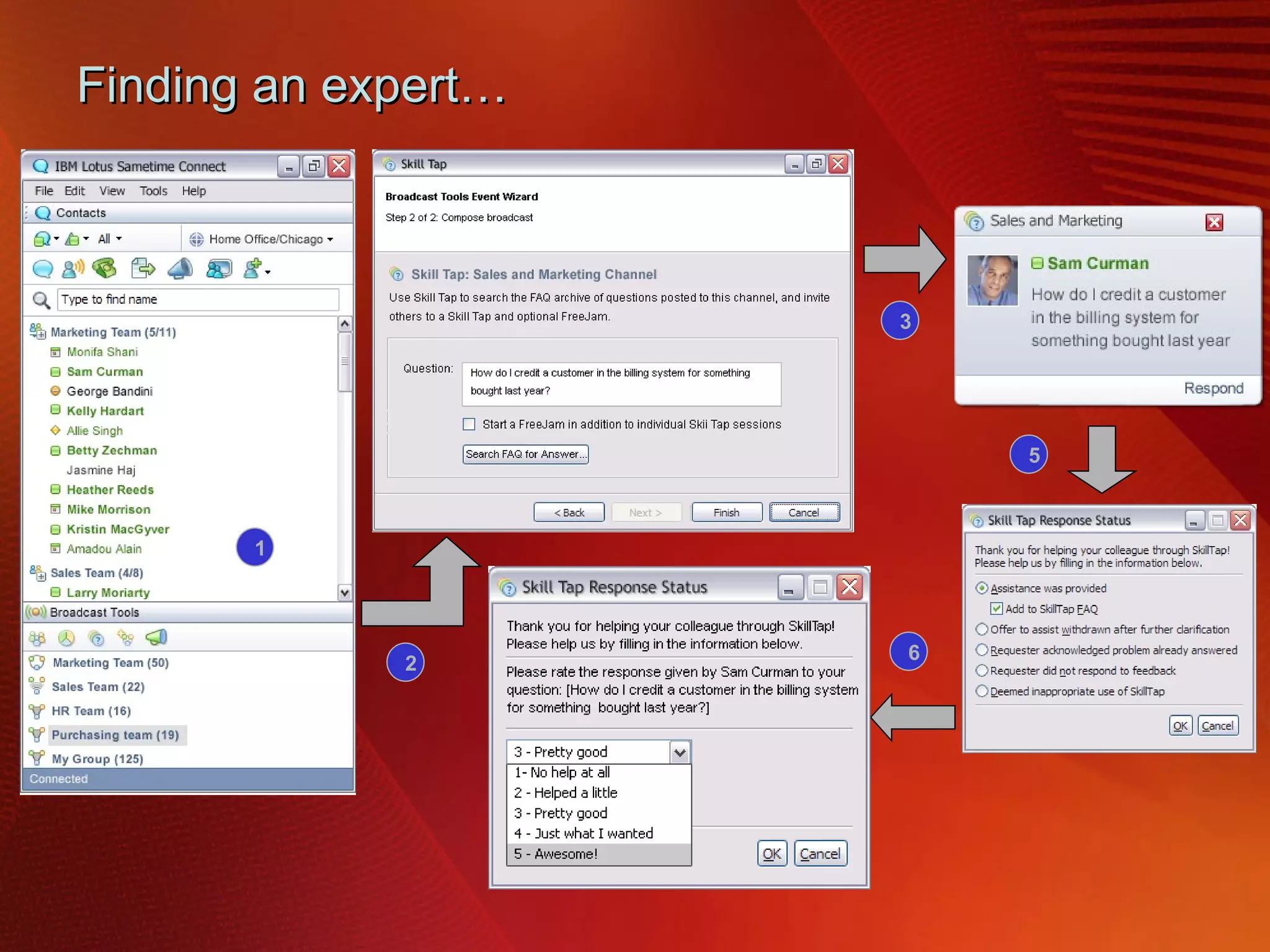
Task: Open the All contacts filter dropdown
Action: (x=110, y=239)
